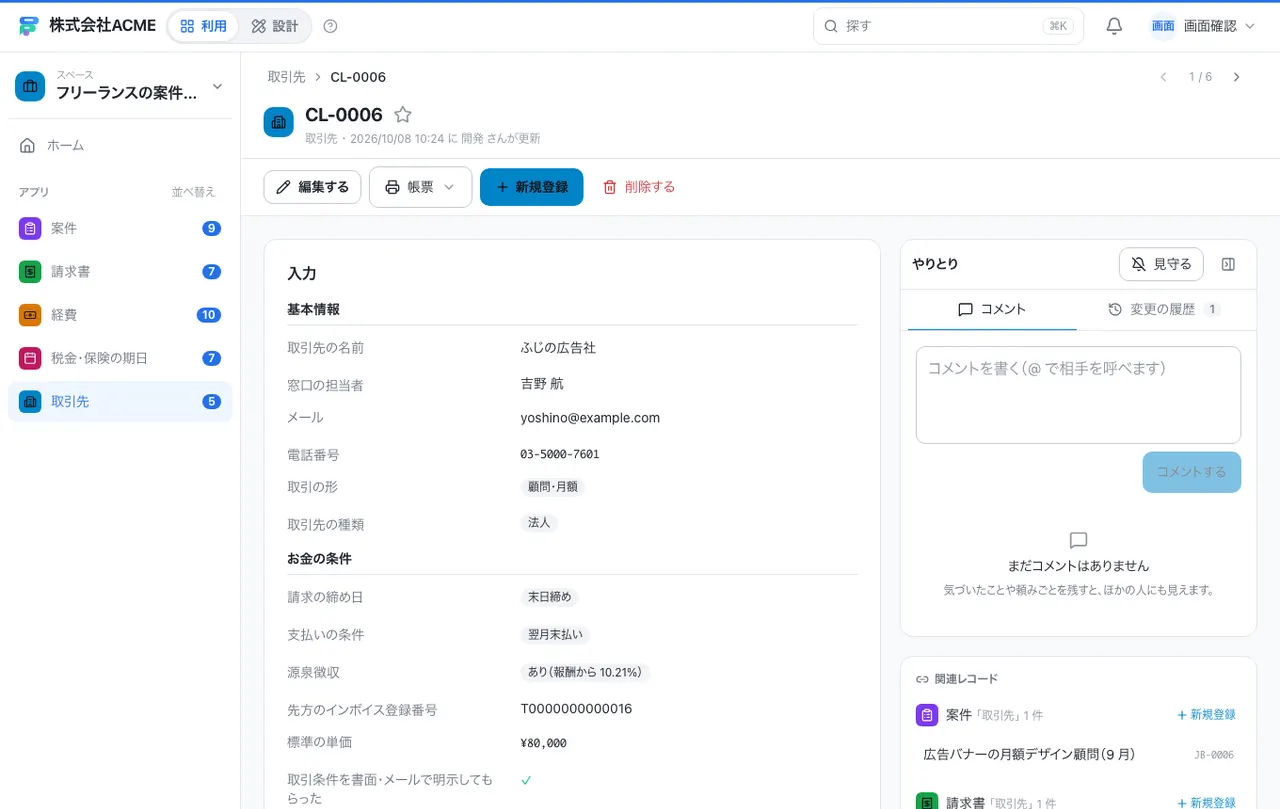
Task: Focus the 探す search field
Action: pyautogui.click(x=948, y=26)
